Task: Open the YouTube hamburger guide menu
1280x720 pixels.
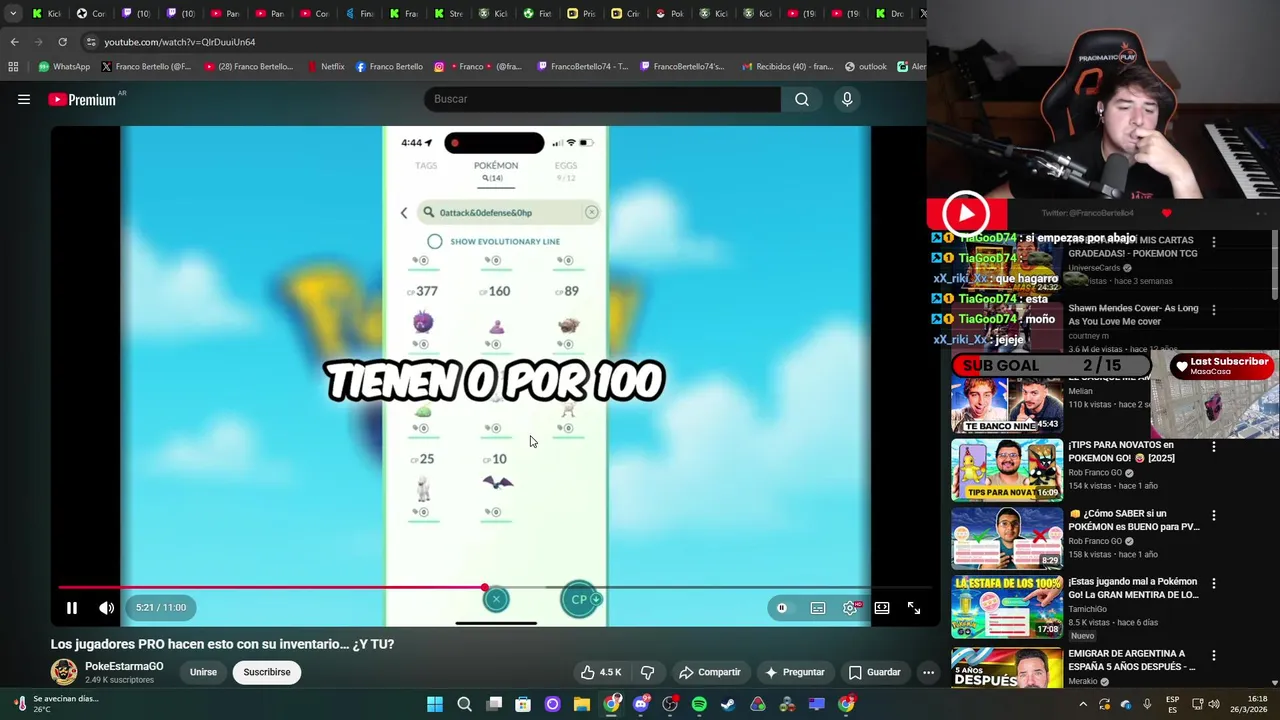Action: [24, 99]
